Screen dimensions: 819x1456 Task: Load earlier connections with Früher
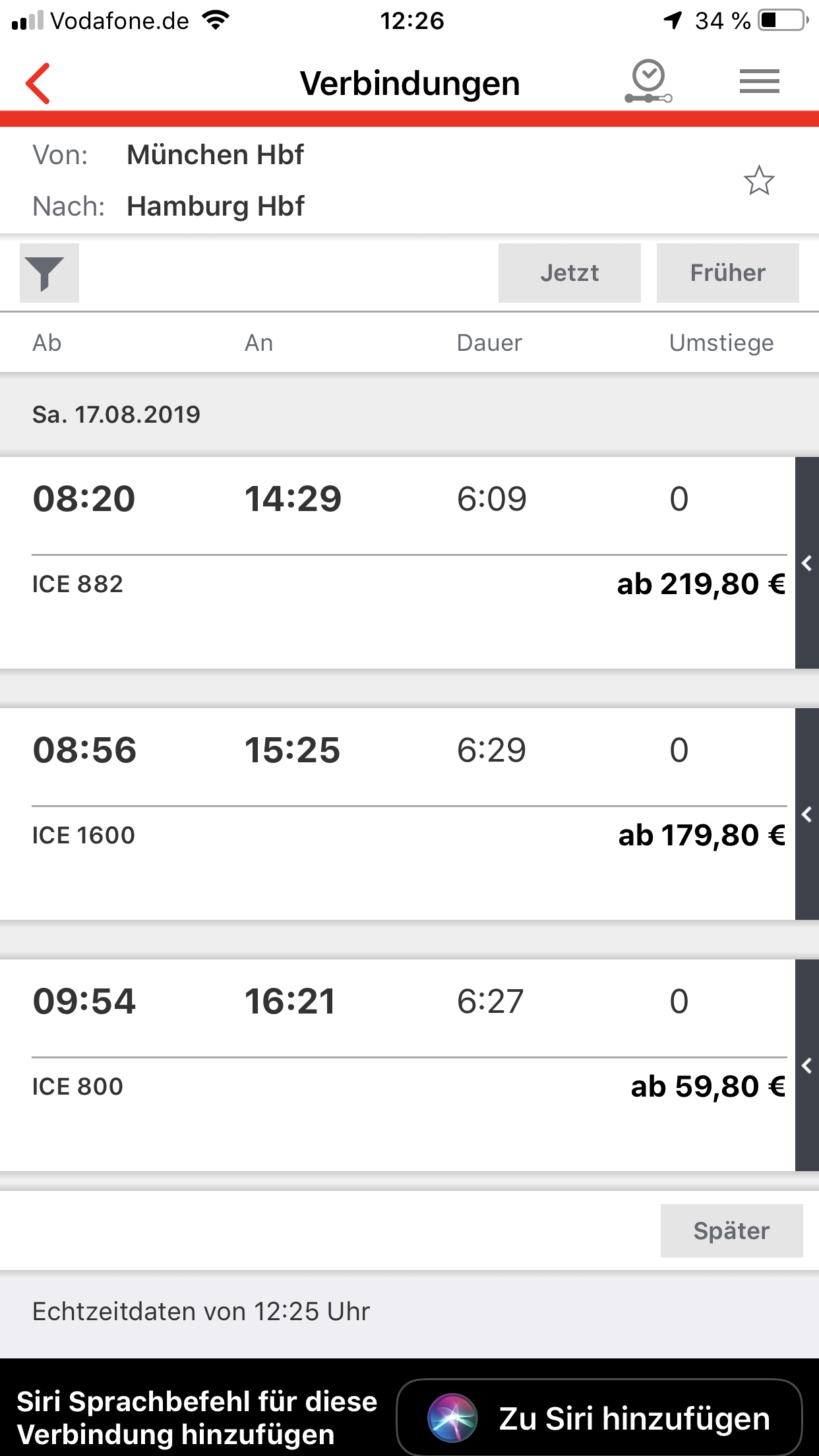point(727,273)
